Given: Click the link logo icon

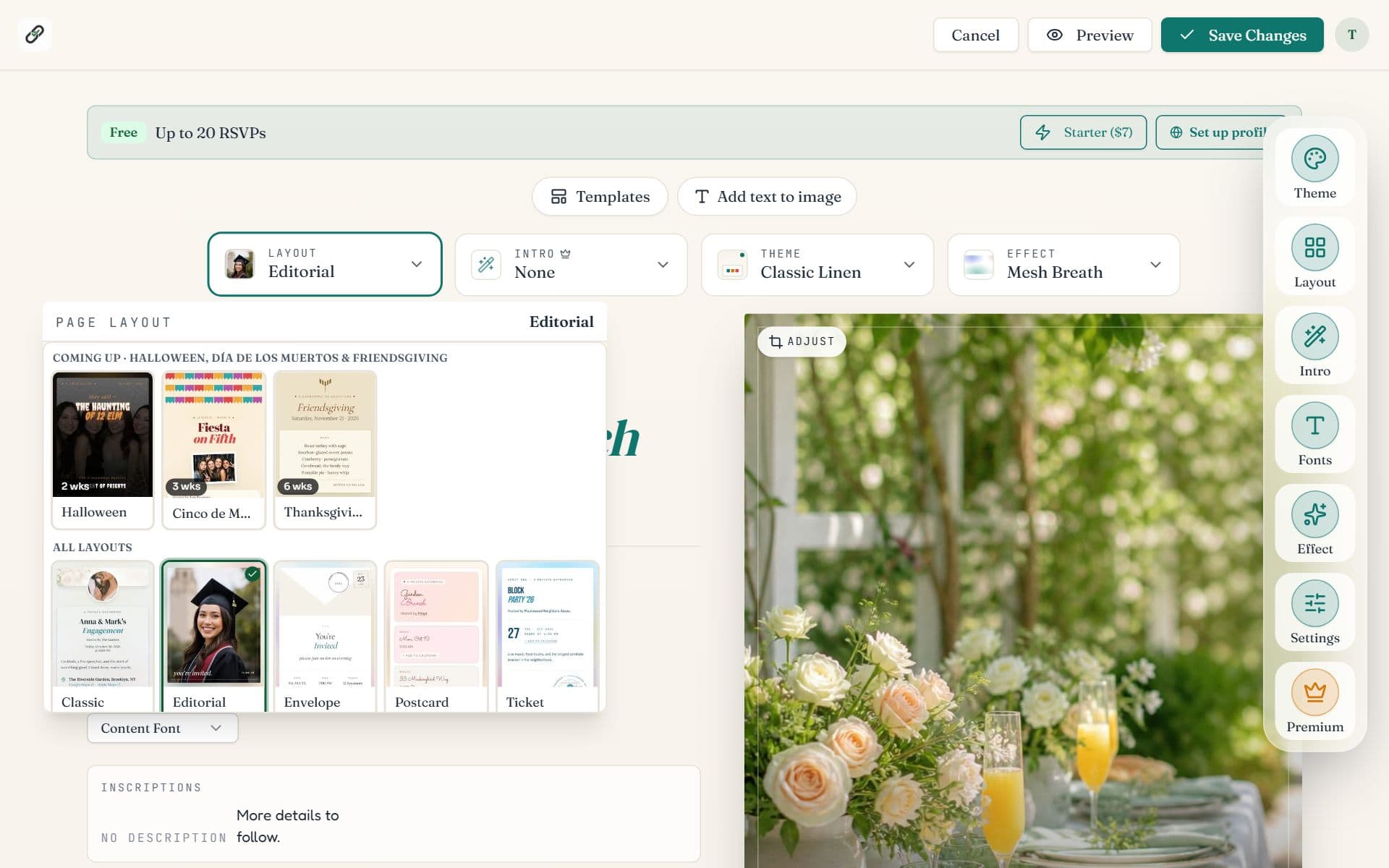Looking at the screenshot, I should pyautogui.click(x=34, y=34).
